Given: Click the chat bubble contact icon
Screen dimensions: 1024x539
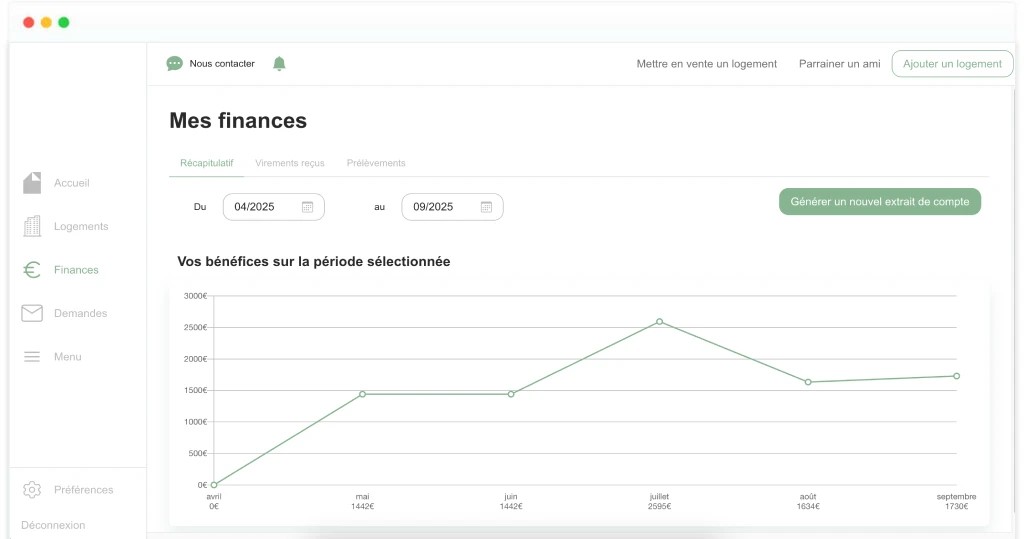Looking at the screenshot, I should (175, 64).
